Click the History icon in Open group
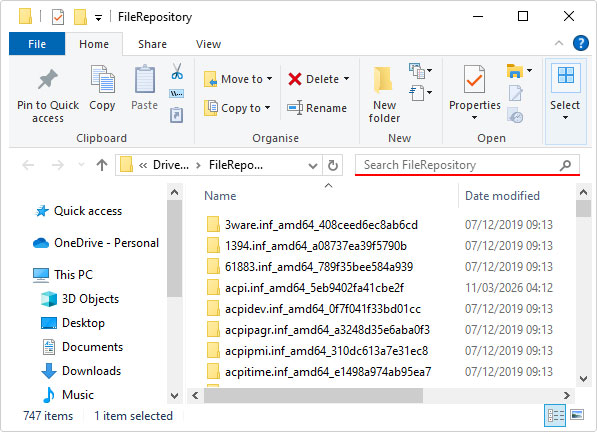The height and width of the screenshot is (432, 597). pyautogui.click(x=515, y=116)
